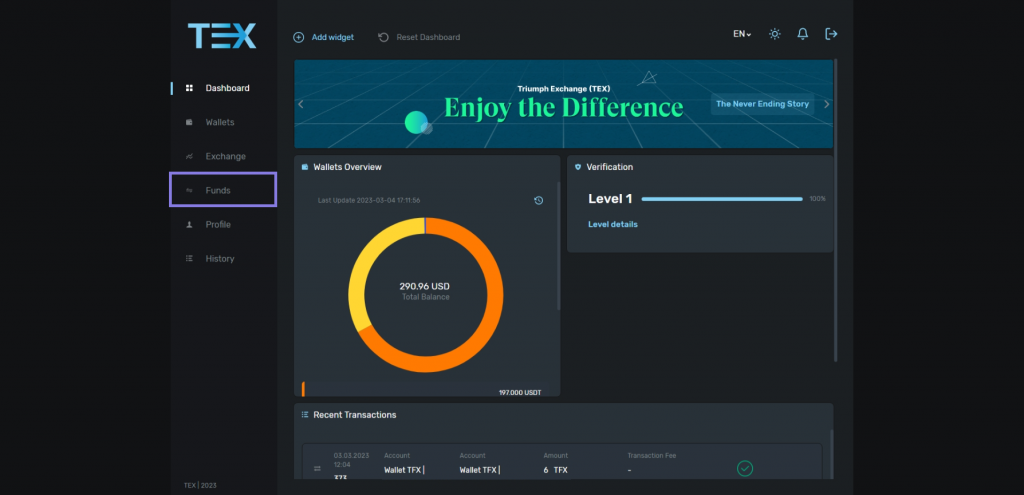Viewport: 1024px width, 495px height.
Task: Open the EN language dropdown
Action: [x=742, y=34]
